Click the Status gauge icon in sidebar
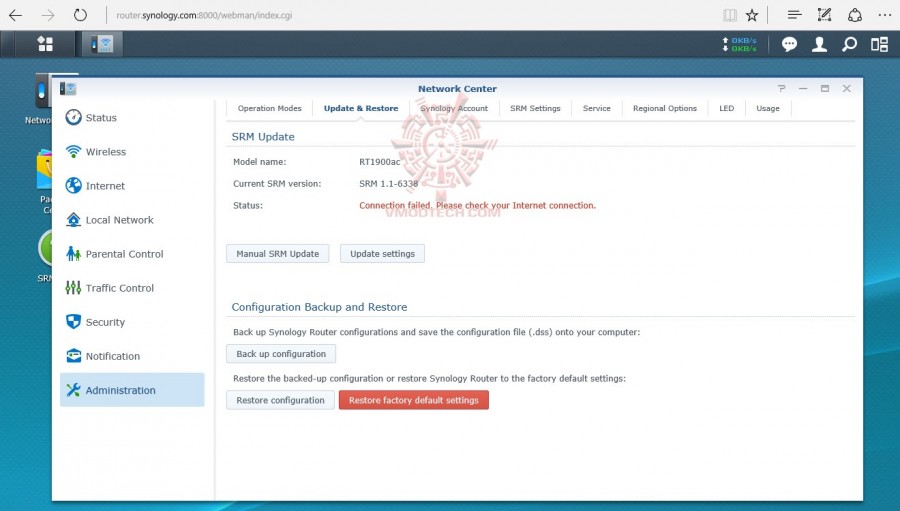This screenshot has width=900, height=511. [x=73, y=117]
